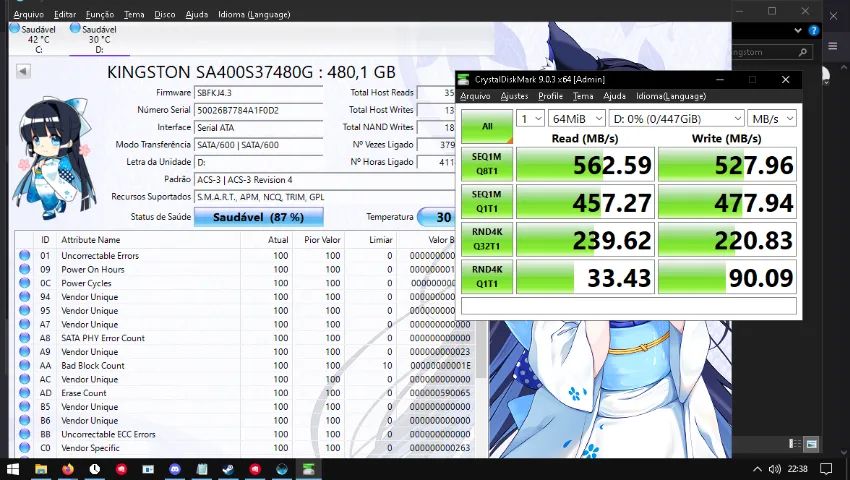
Task: Click the Pior Valor column header
Action: 322,240
